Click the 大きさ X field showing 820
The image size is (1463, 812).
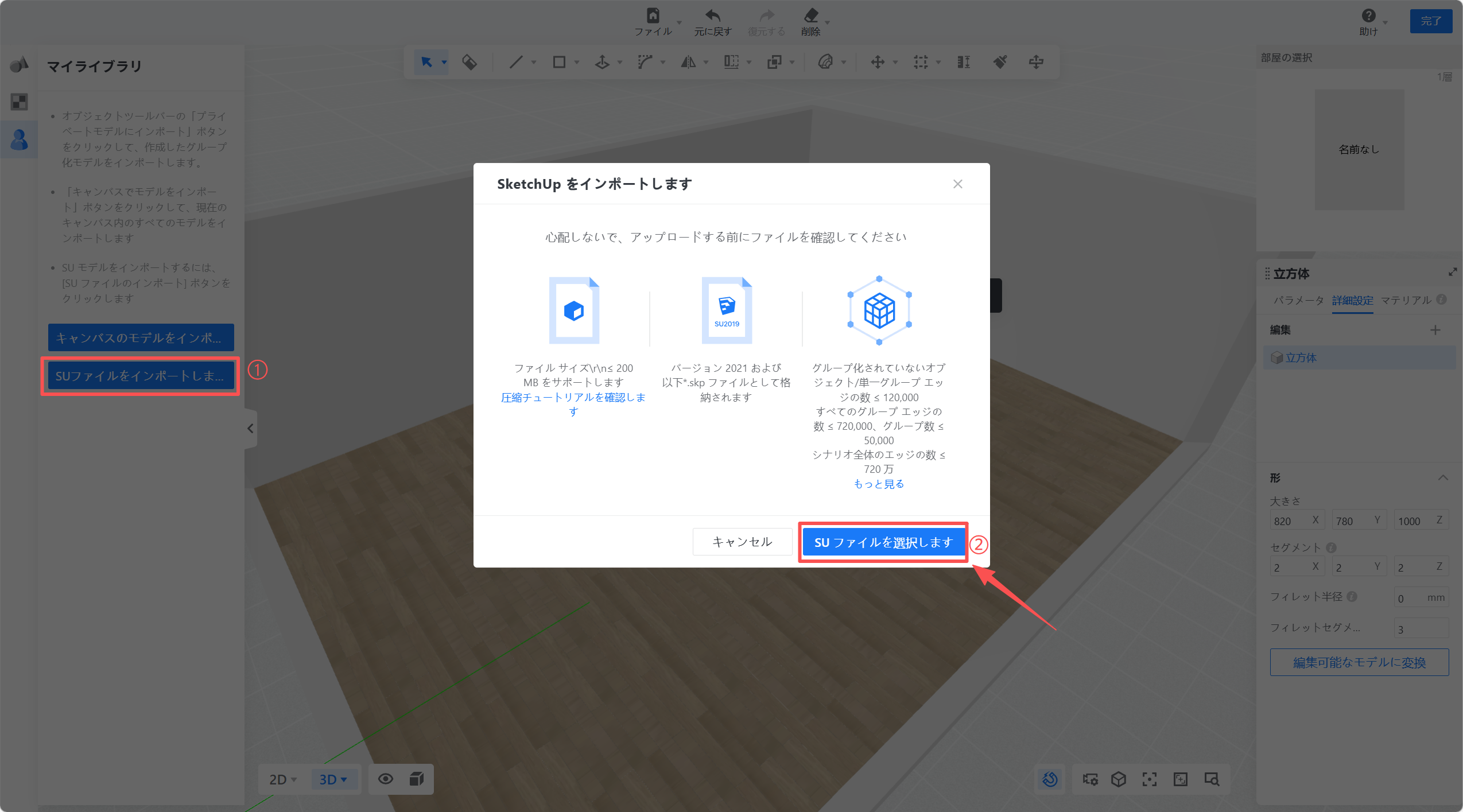click(1297, 520)
